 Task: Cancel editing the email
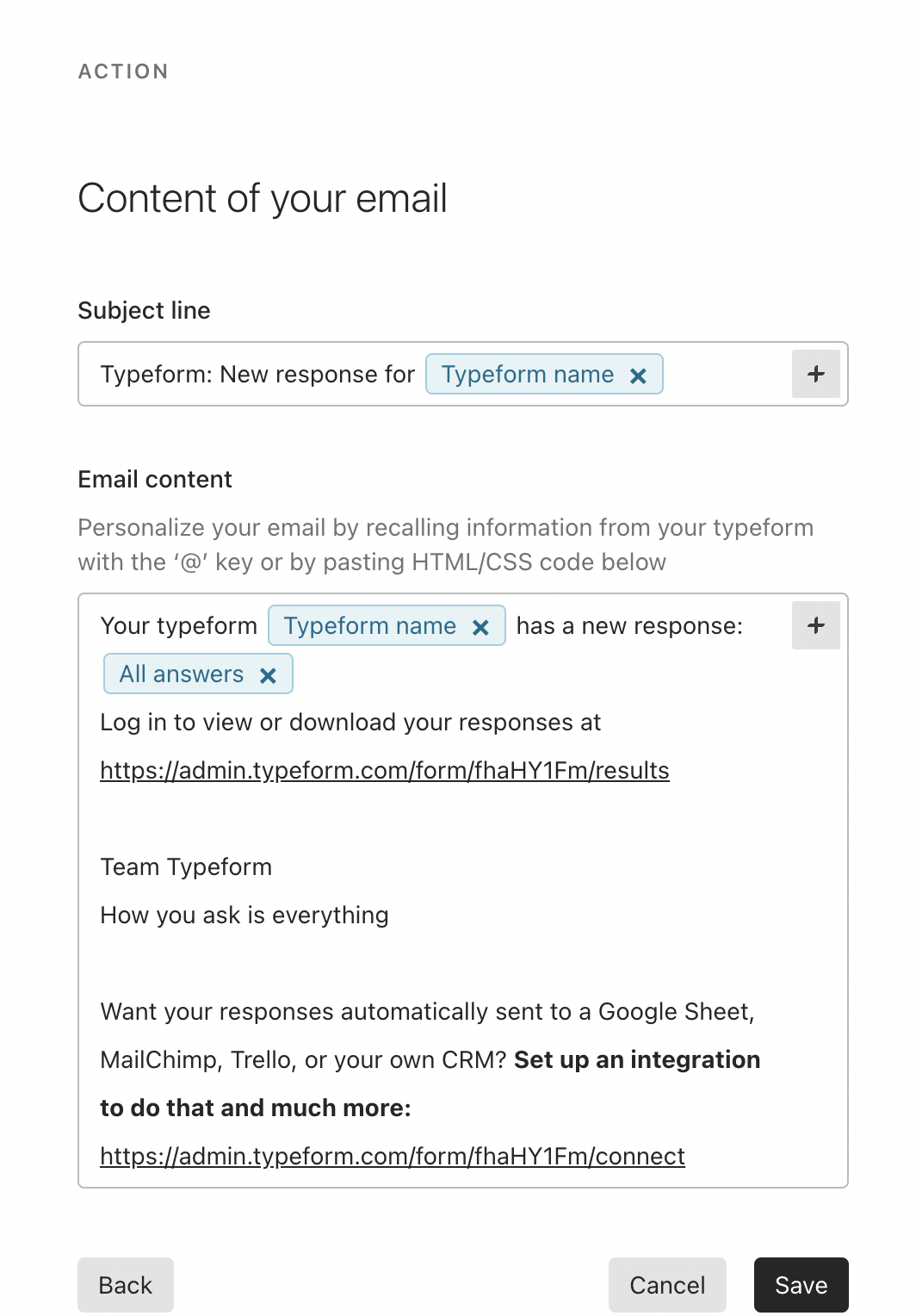pos(667,1285)
